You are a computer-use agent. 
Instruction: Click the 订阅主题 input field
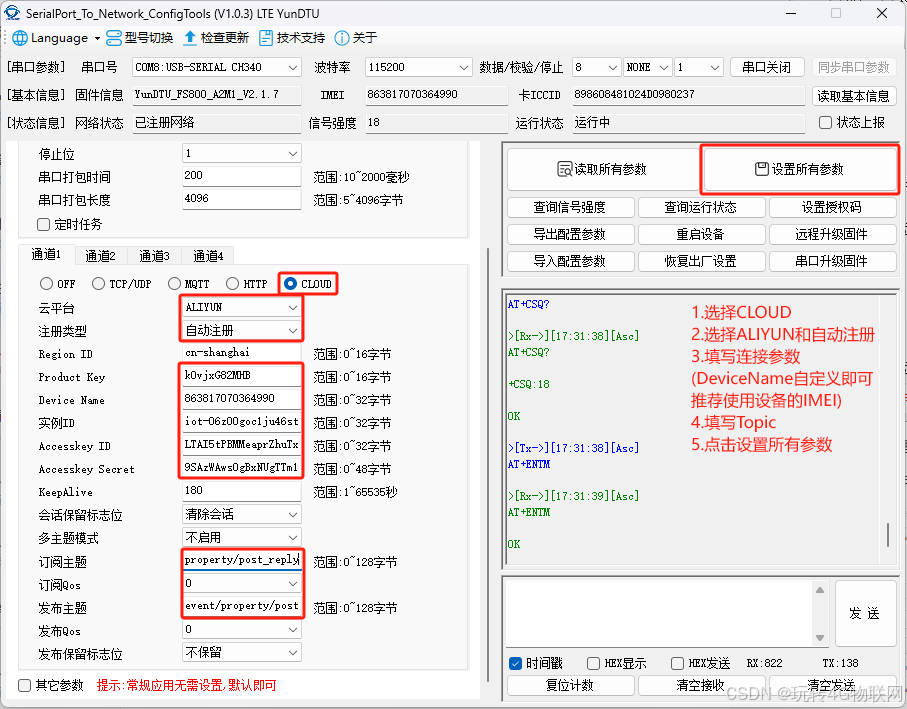[x=242, y=560]
